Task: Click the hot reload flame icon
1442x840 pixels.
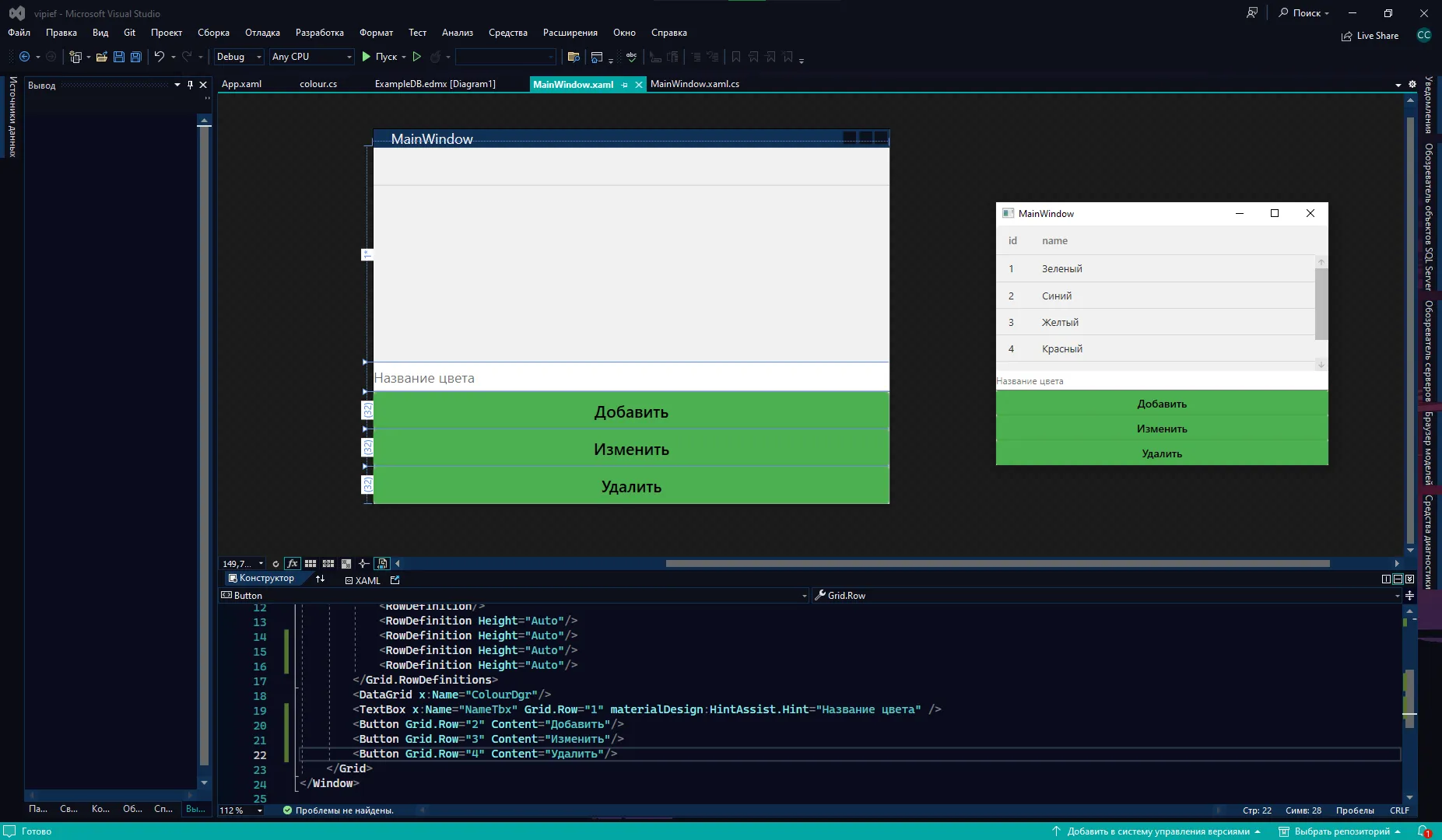Action: [x=436, y=57]
